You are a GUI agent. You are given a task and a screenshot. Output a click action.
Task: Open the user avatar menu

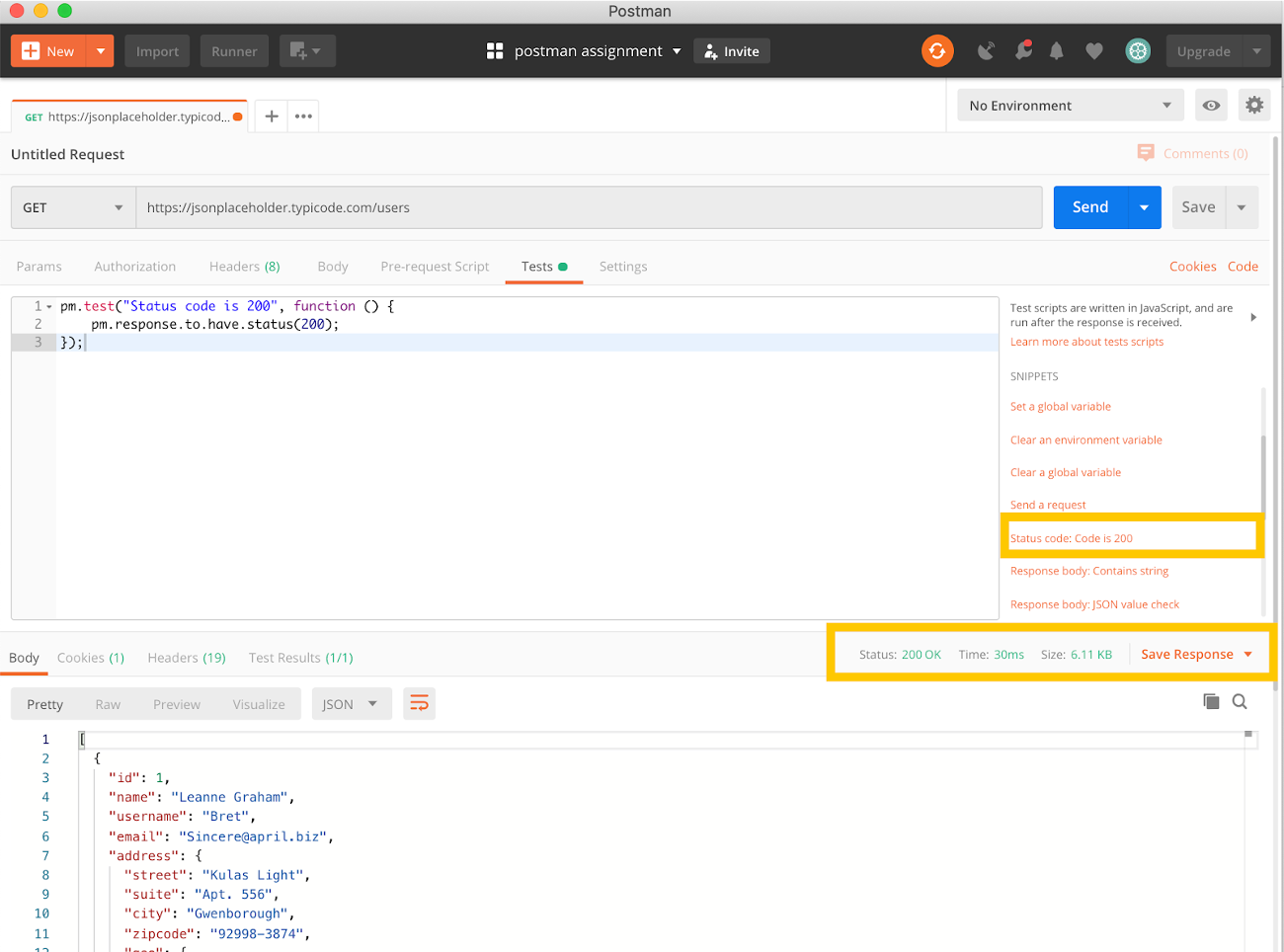point(1138,51)
